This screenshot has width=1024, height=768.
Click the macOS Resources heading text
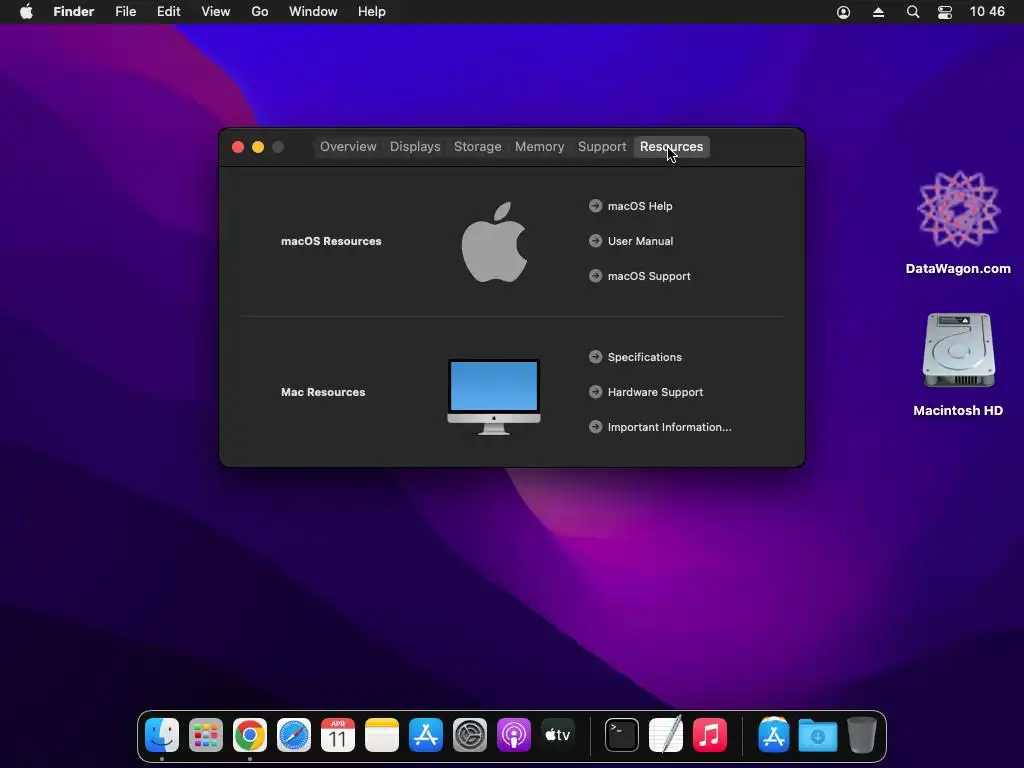(x=331, y=241)
